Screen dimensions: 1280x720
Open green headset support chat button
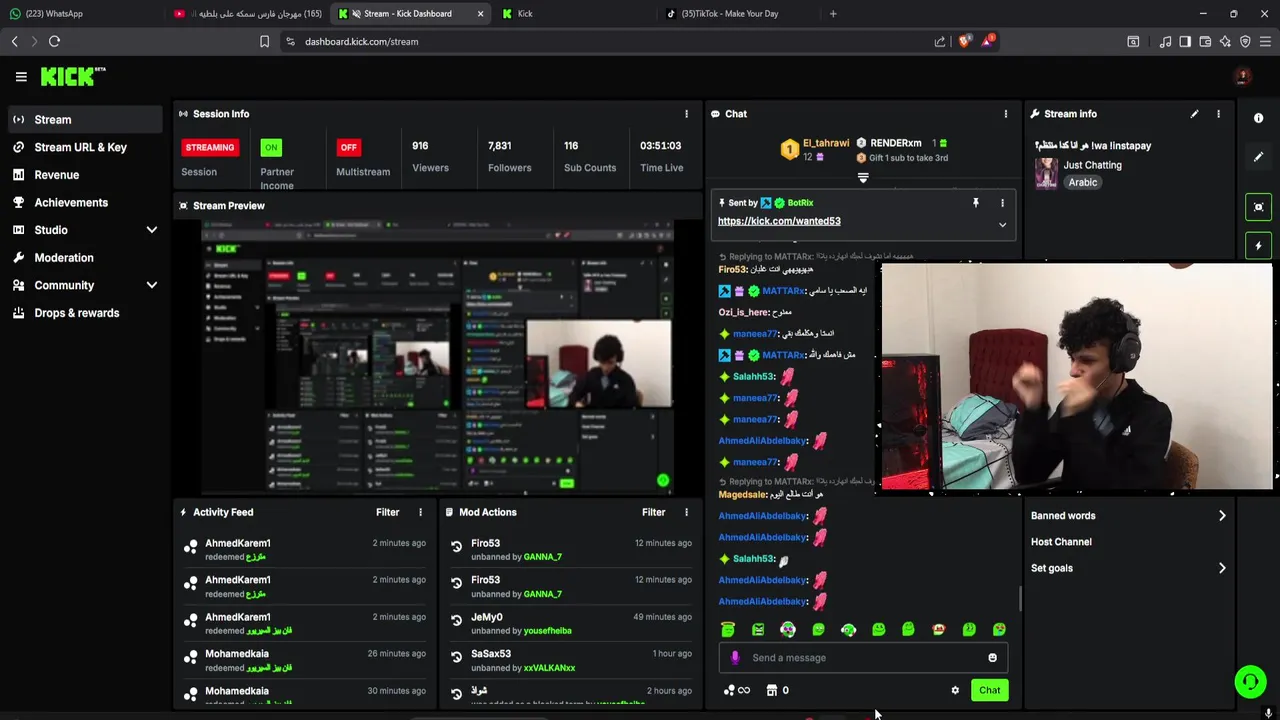coord(1250,682)
